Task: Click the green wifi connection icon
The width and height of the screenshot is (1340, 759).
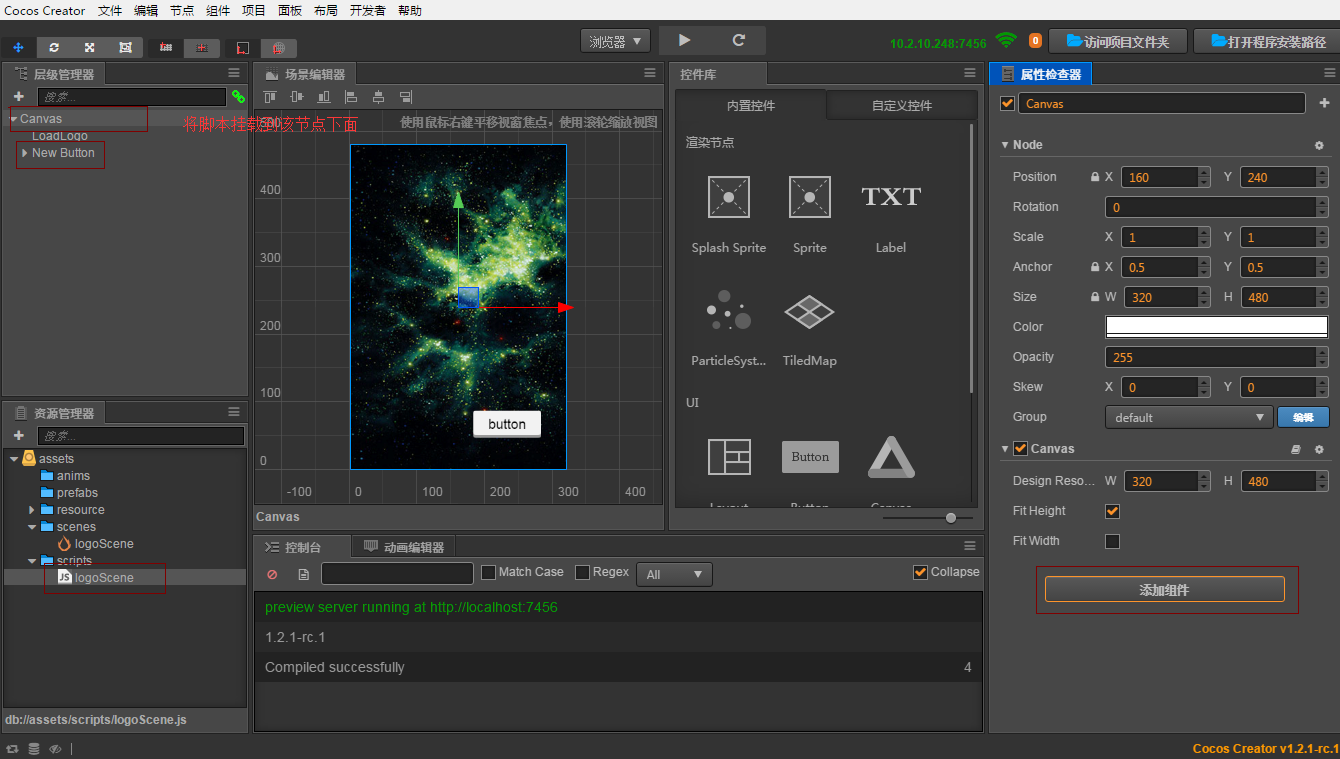Action: 1006,40
